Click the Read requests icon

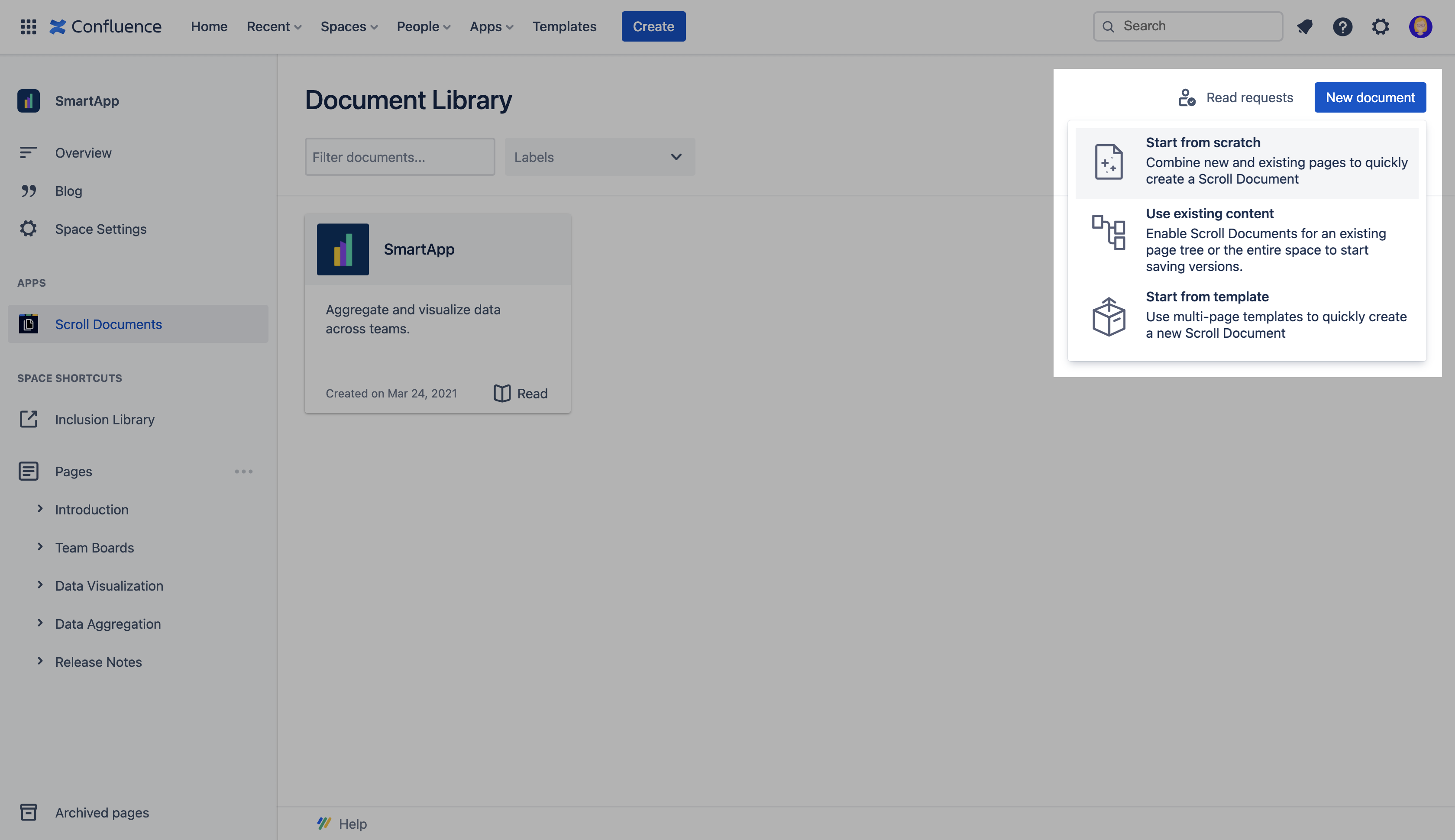1187,97
